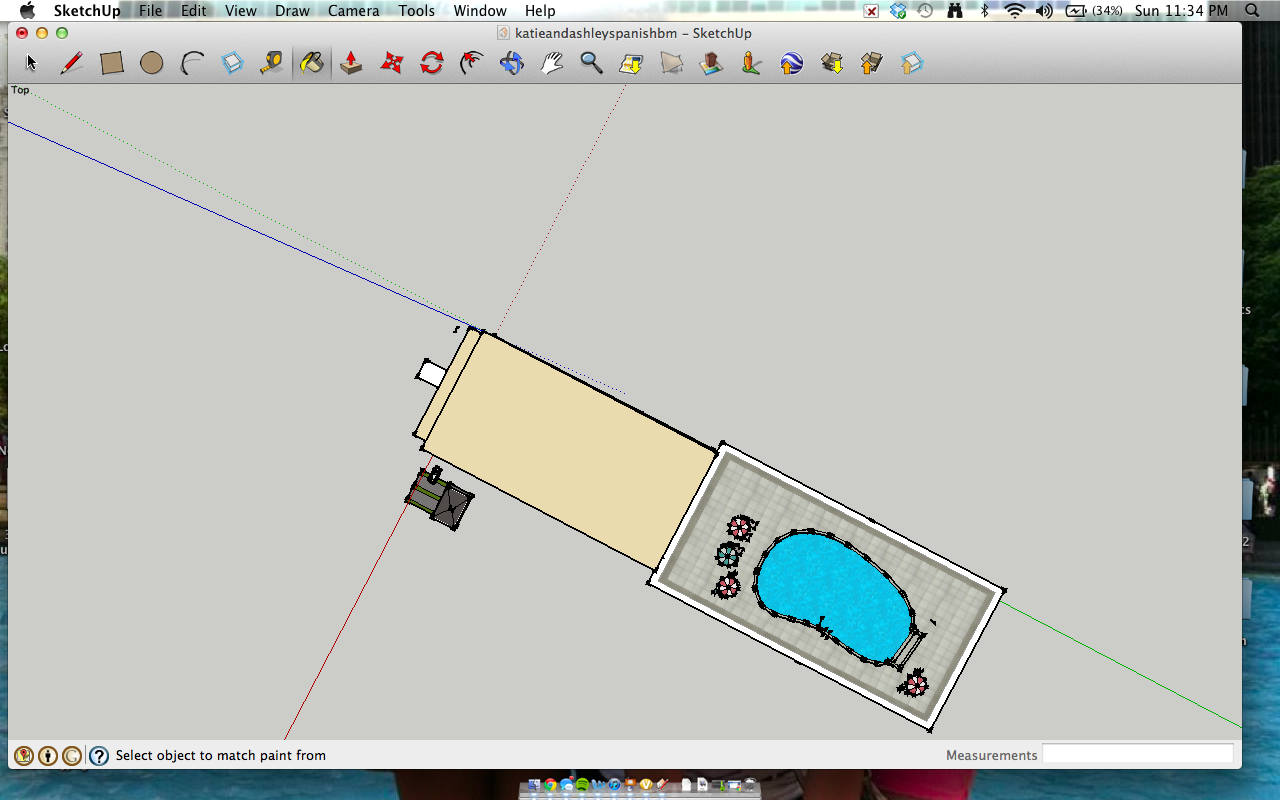Open the Tools menu

(x=416, y=11)
